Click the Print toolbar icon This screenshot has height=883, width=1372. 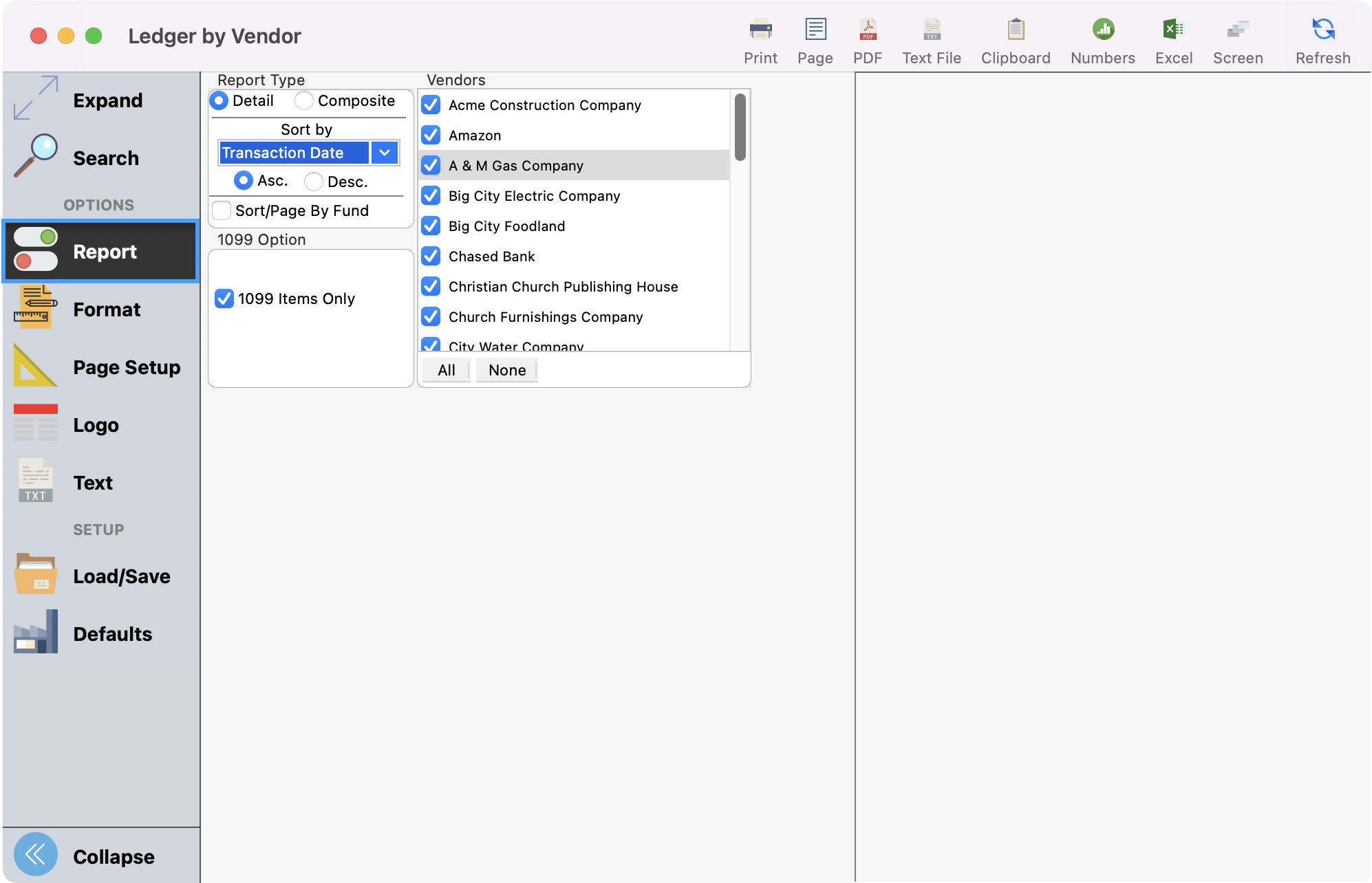[x=760, y=38]
